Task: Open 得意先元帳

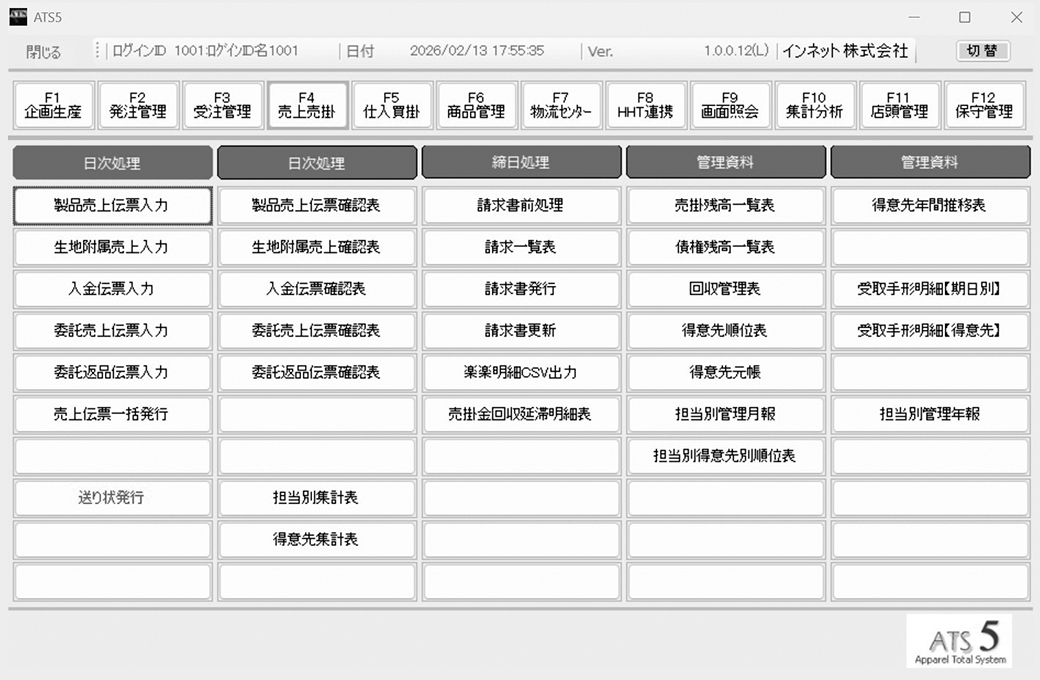Action: [x=725, y=372]
